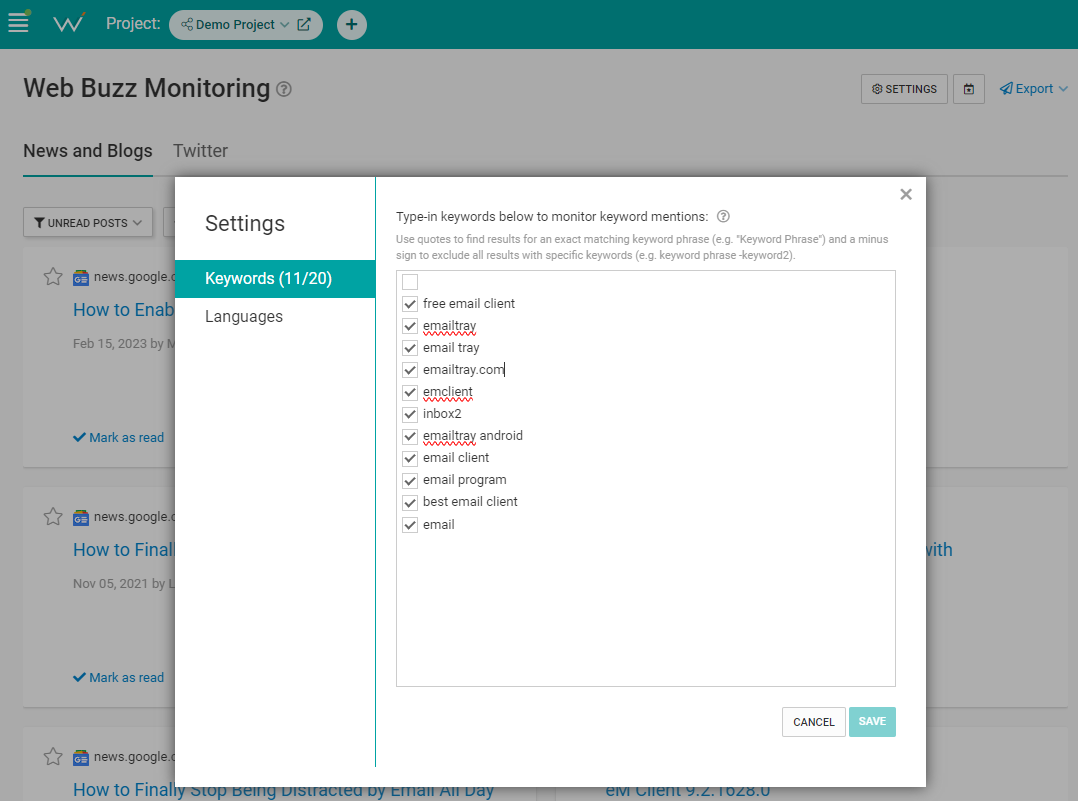1078x801 pixels.
Task: Click the 'emailtray.com' keyword text
Action: [x=463, y=370]
